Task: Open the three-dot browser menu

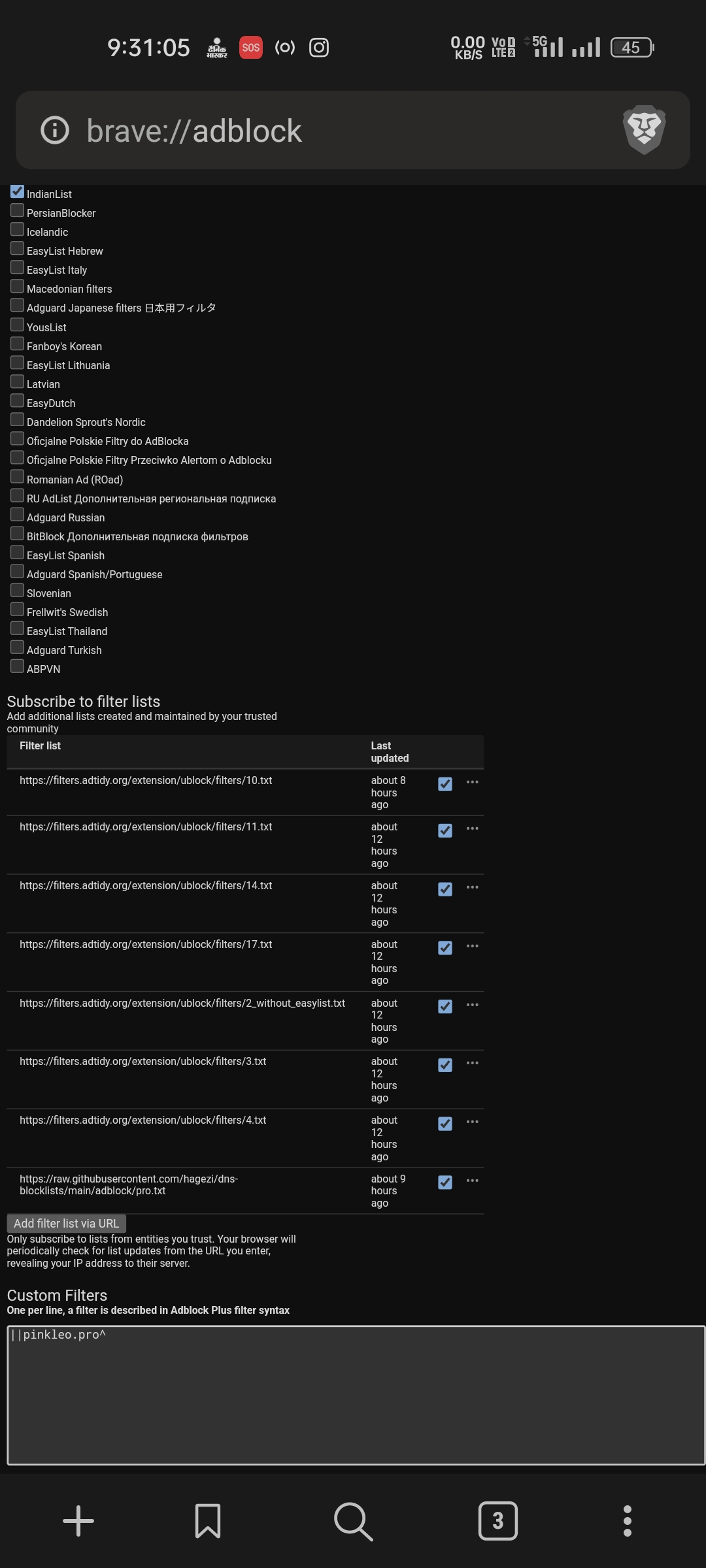Action: coord(628,1522)
